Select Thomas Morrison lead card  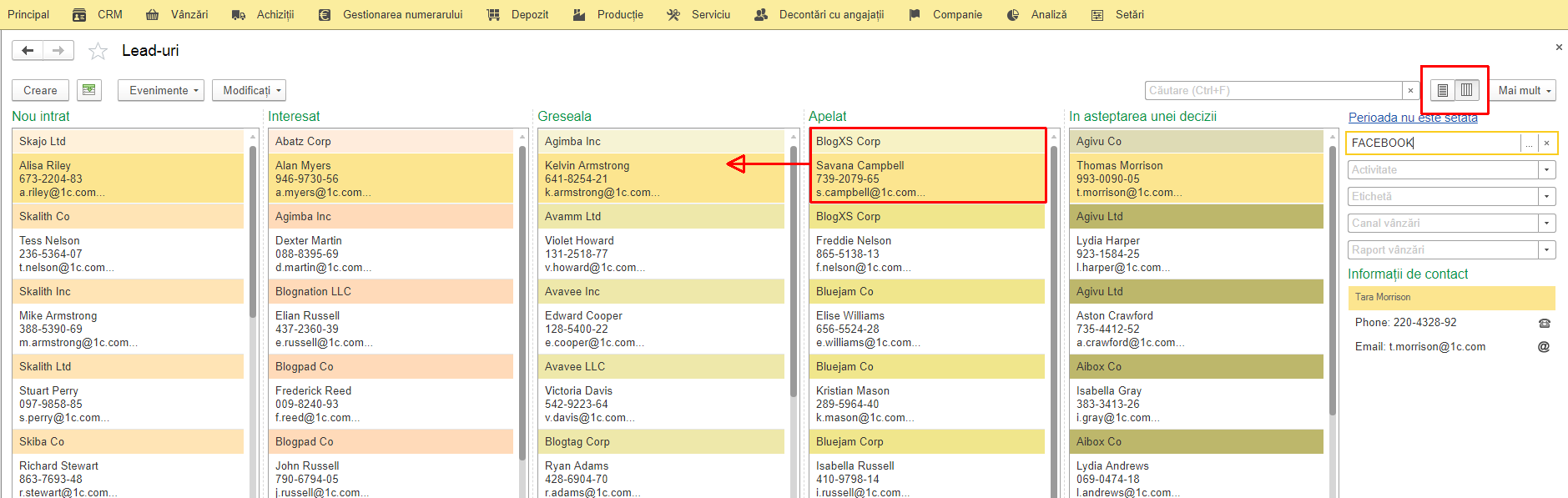pos(1197,179)
